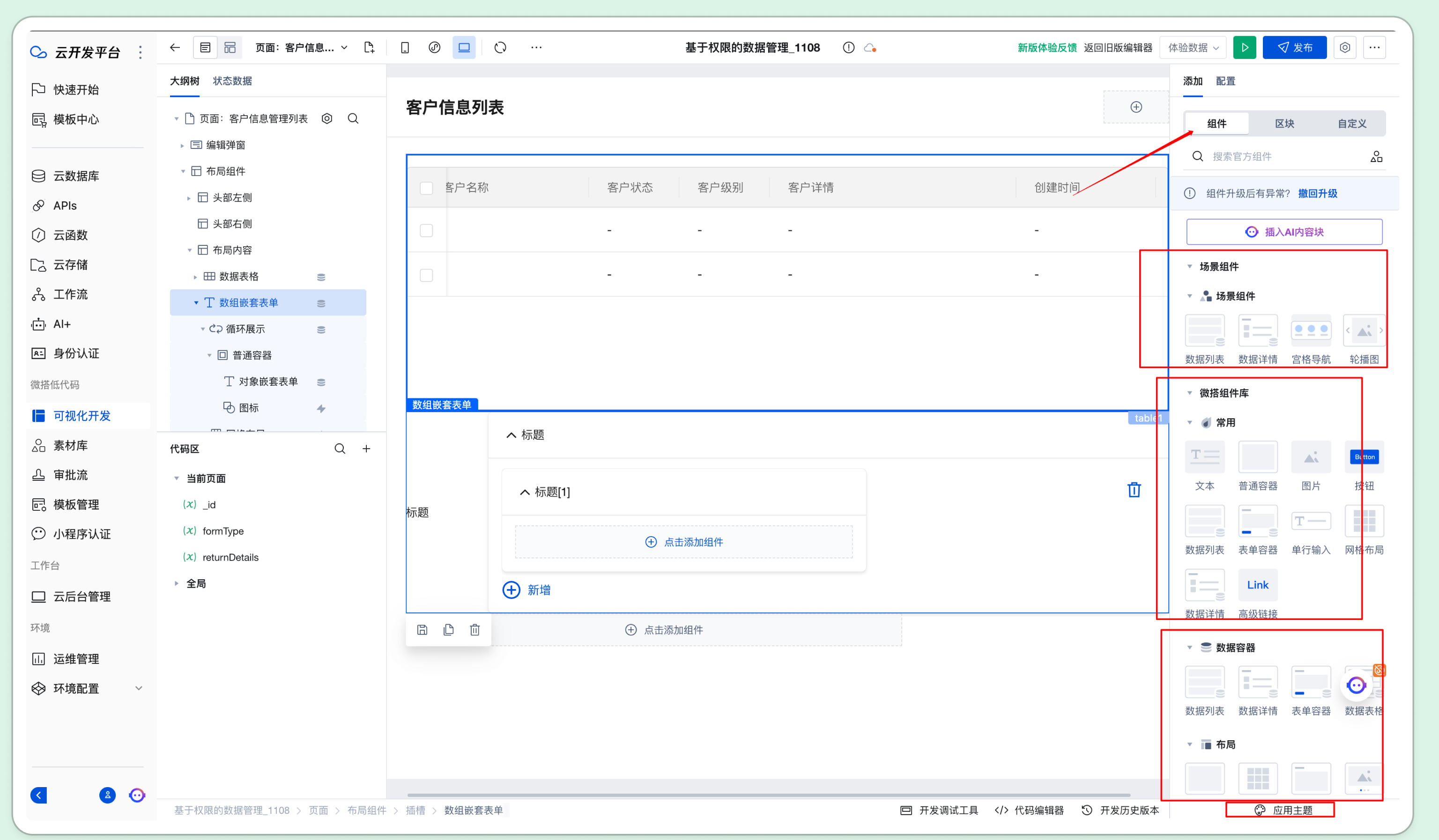The image size is (1439, 840).
Task: Switch to 配置 tab
Action: [1225, 81]
